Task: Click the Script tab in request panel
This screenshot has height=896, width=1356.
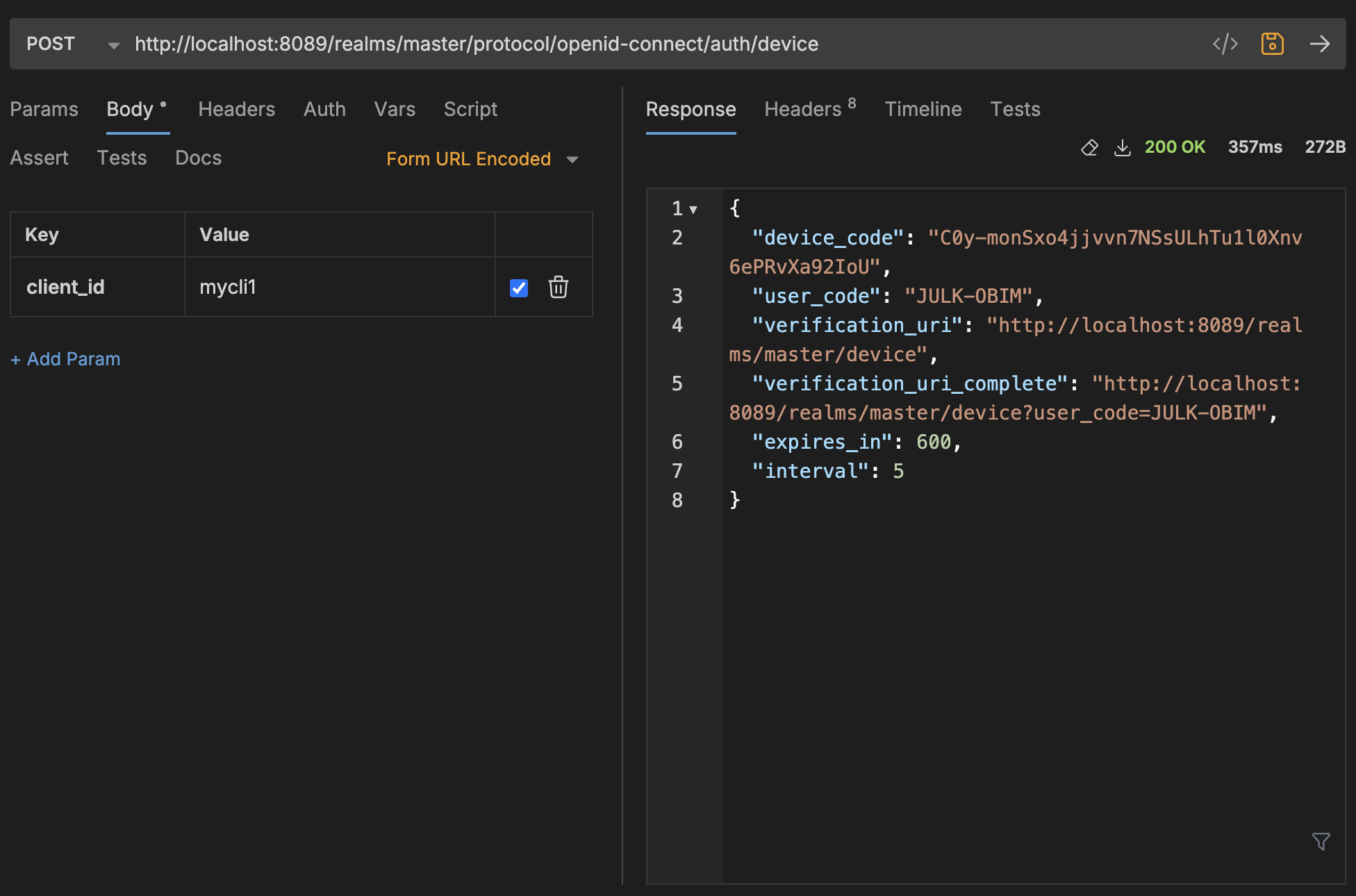Action: click(x=470, y=109)
